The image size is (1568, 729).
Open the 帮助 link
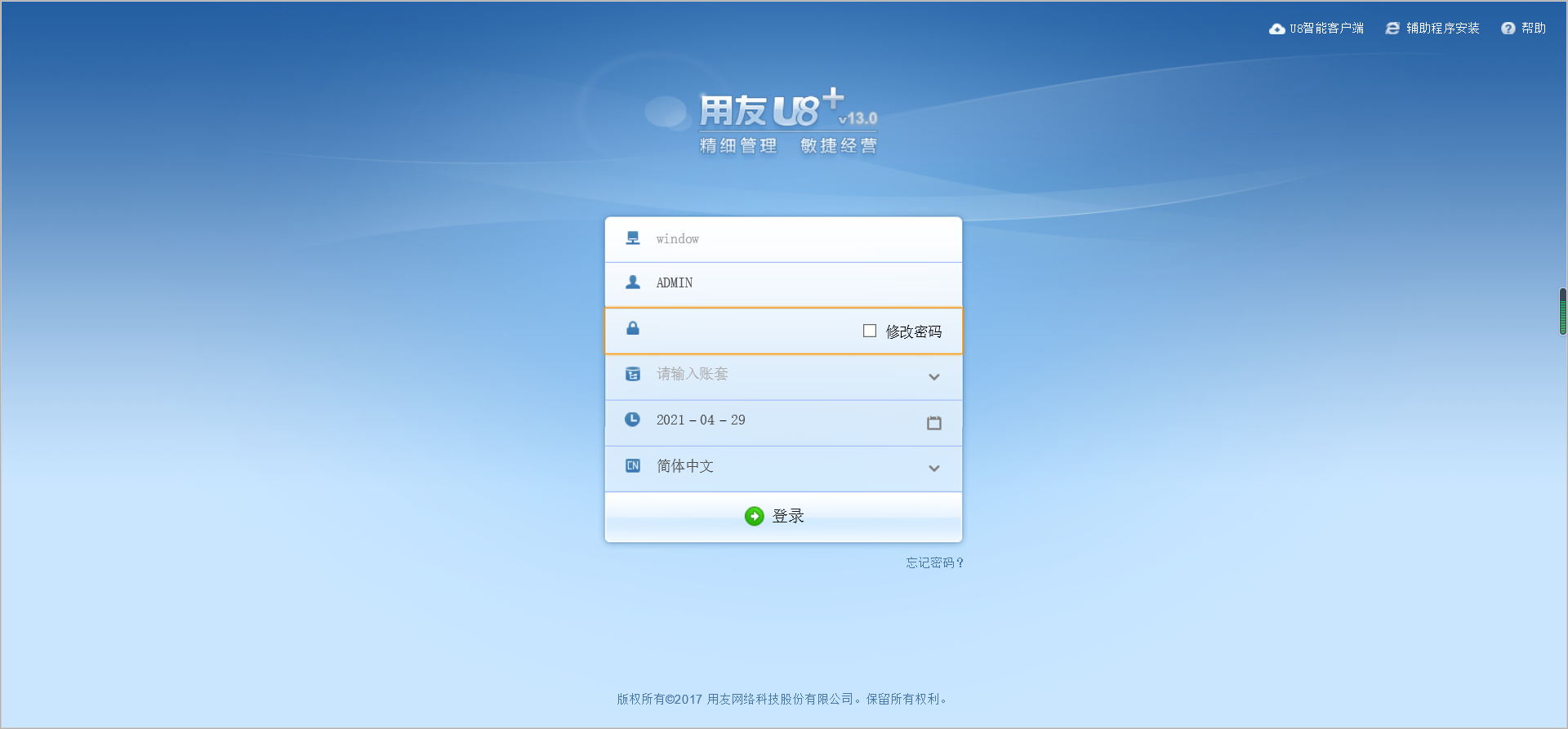tap(1533, 29)
